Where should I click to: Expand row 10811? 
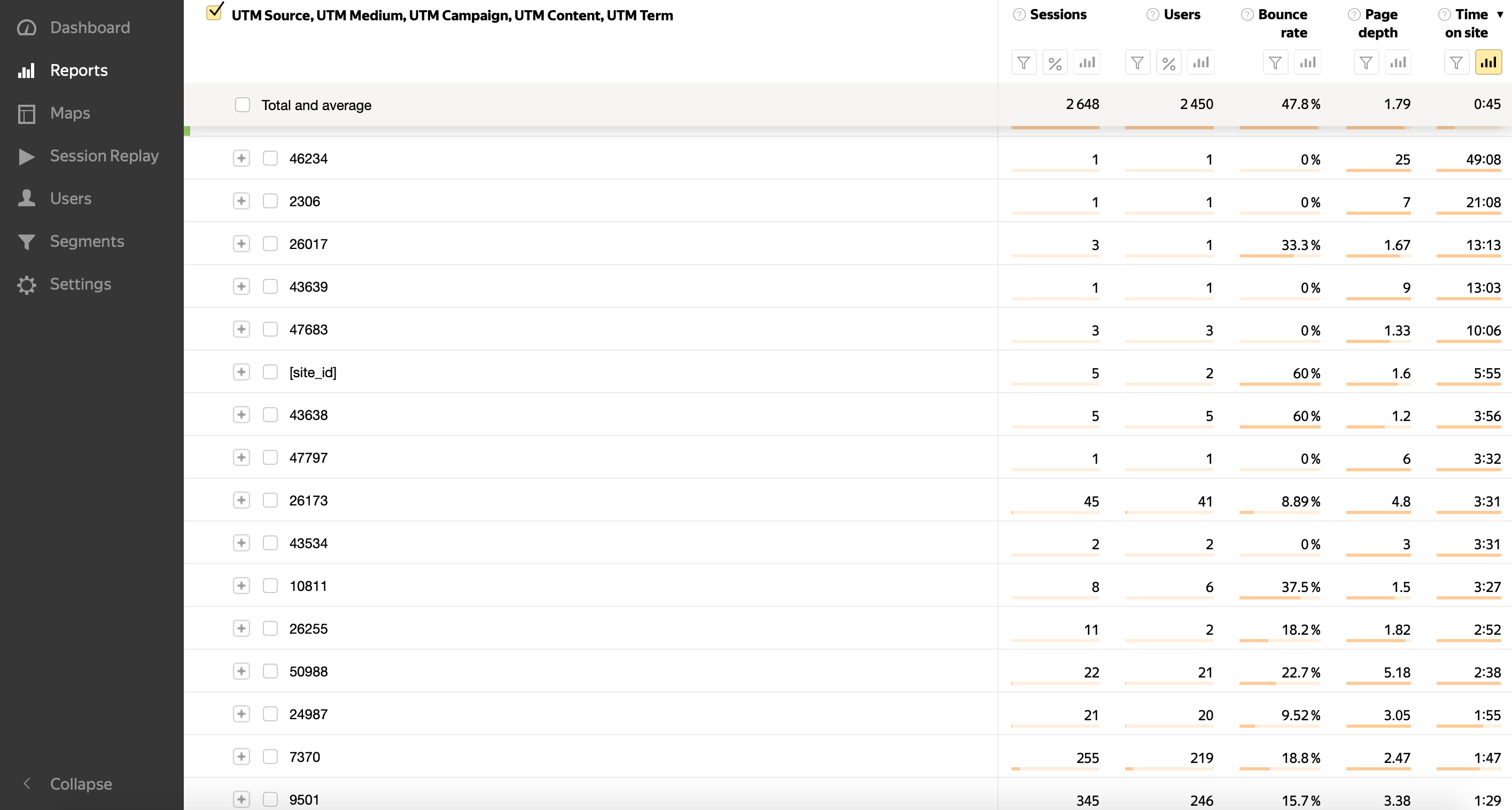(x=241, y=586)
